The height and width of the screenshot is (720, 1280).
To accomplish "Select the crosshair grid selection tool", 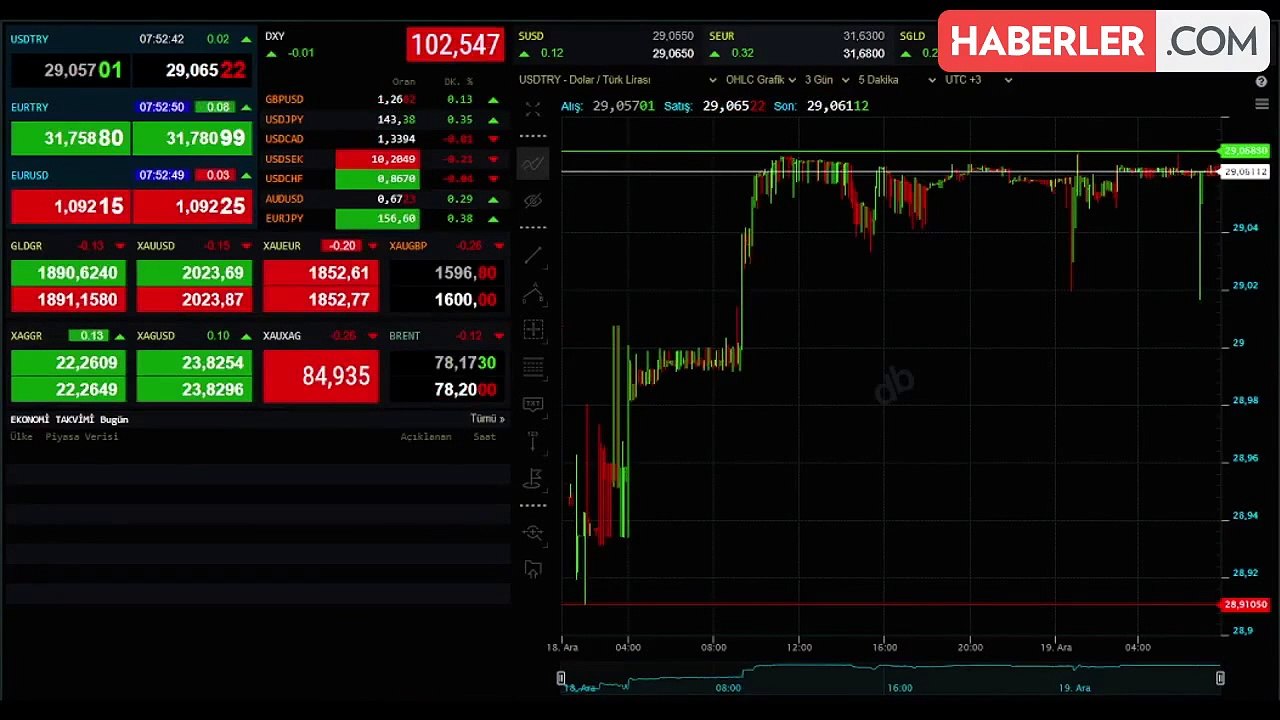I will pos(533,330).
